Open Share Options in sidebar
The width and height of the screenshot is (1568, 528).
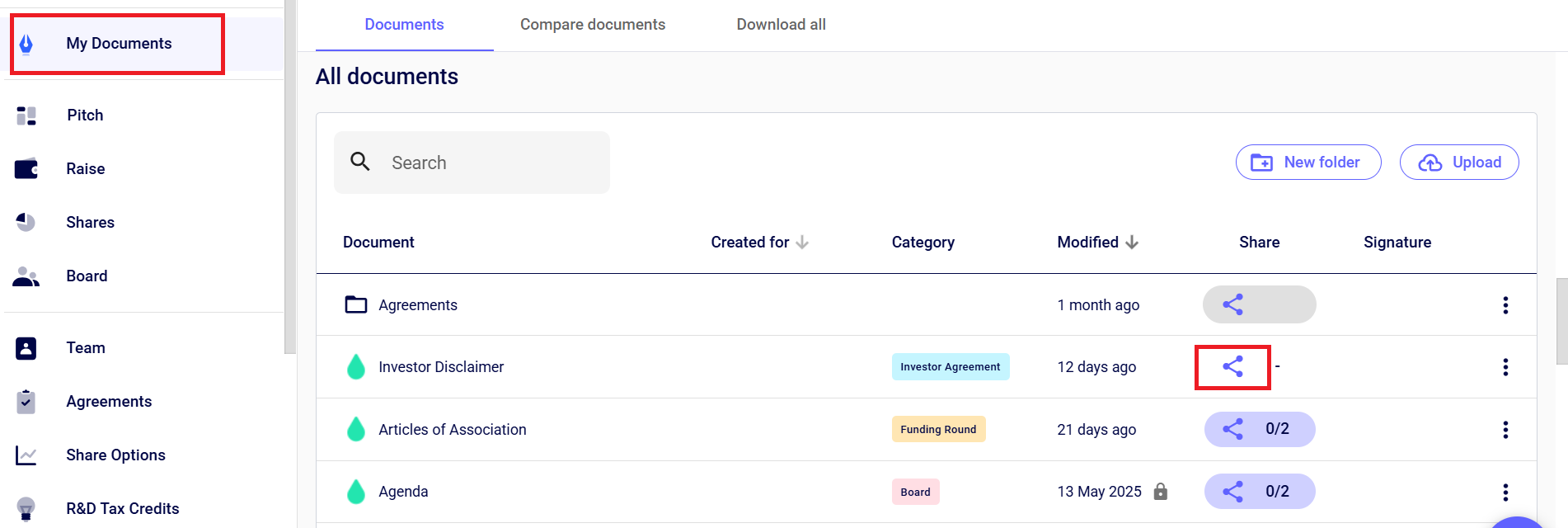[x=115, y=455]
